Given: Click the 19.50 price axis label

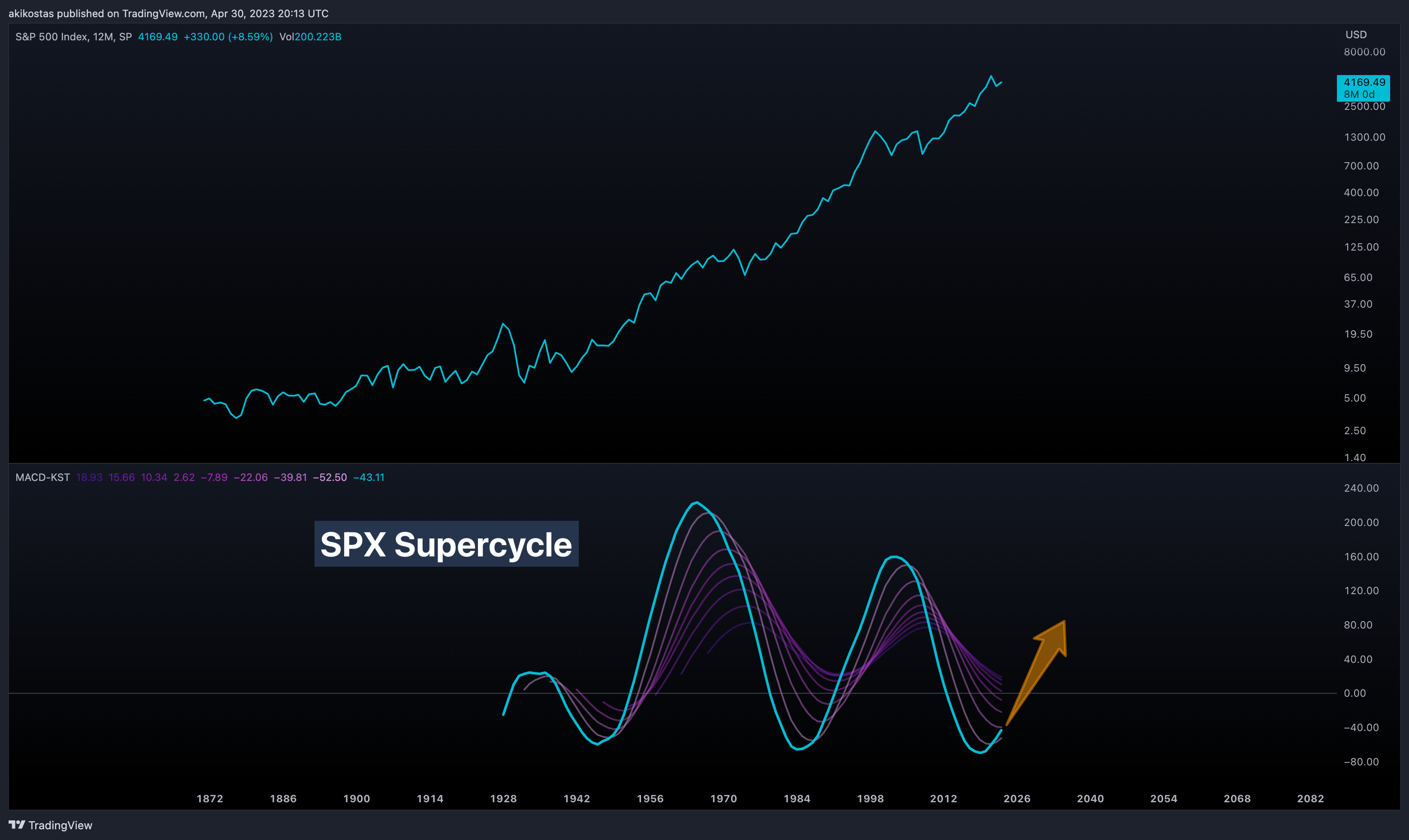Looking at the screenshot, I should click(1358, 335).
